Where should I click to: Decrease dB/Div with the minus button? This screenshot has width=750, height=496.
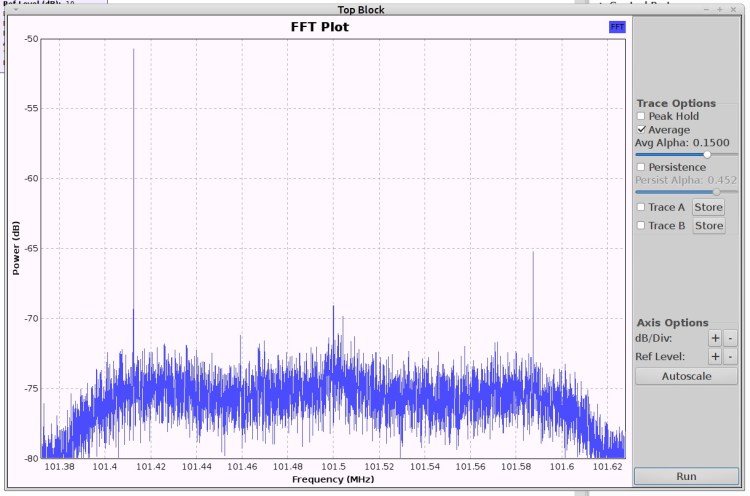(730, 339)
